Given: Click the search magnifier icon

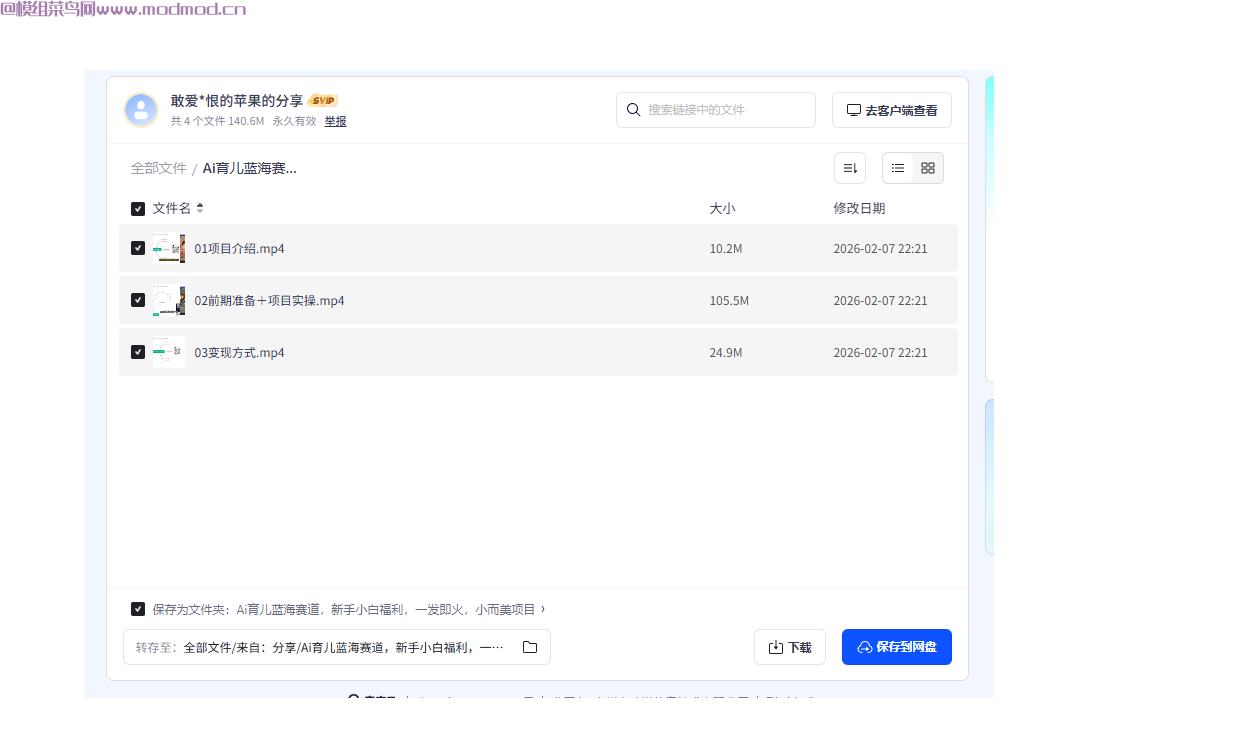Looking at the screenshot, I should (633, 110).
